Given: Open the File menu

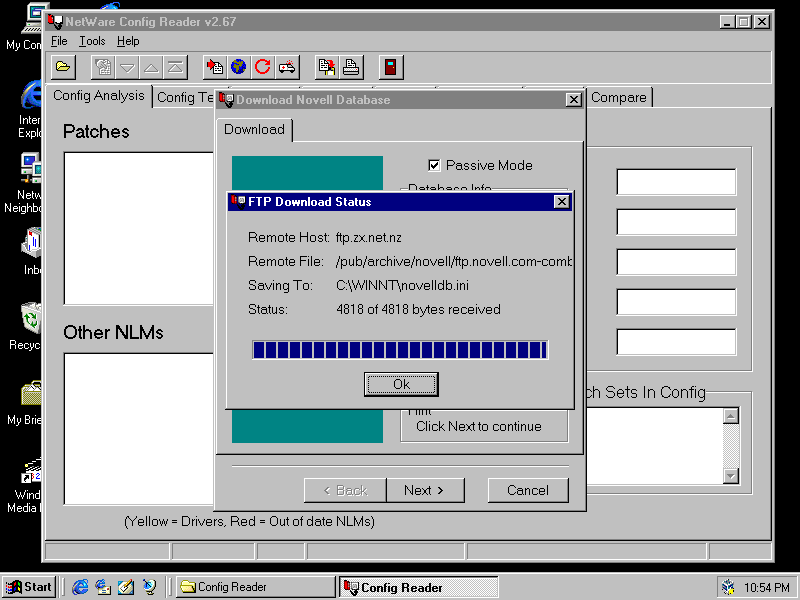Looking at the screenshot, I should 59,41.
